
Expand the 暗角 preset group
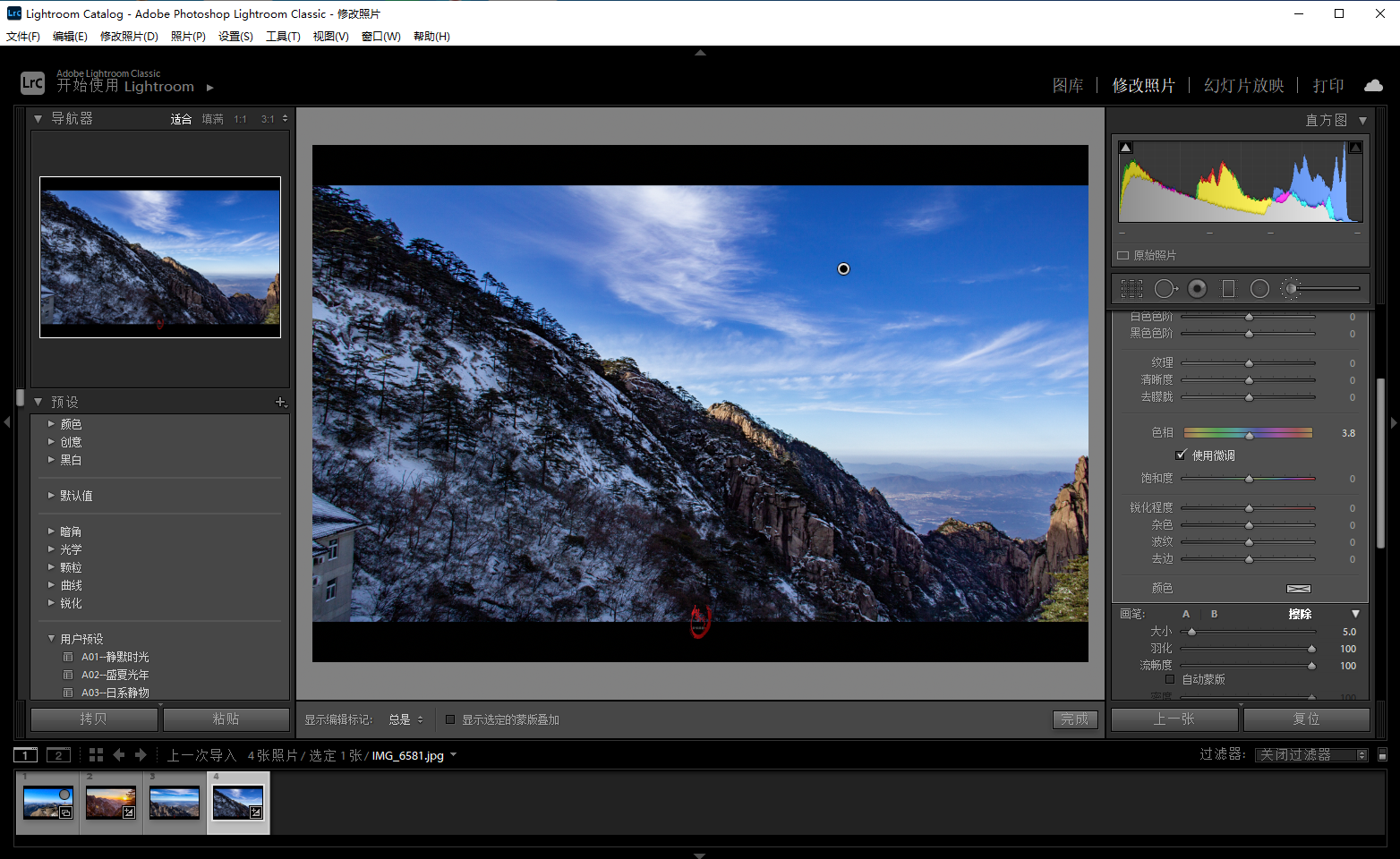click(51, 532)
